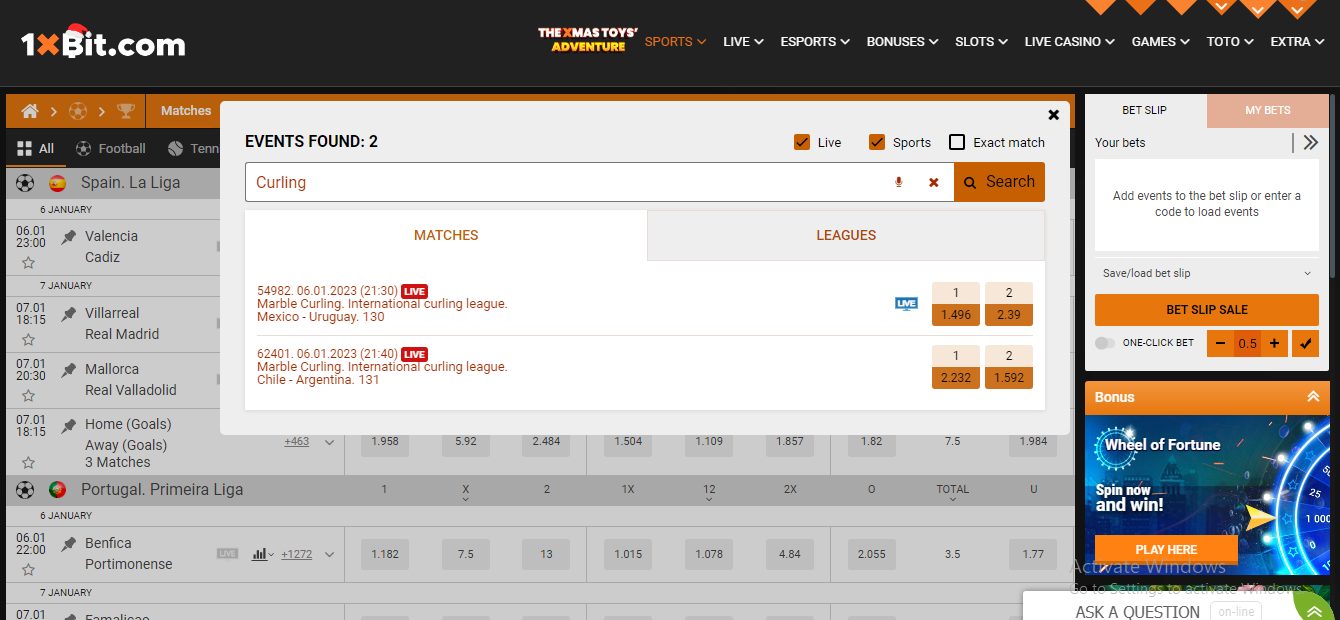
Task: Uncheck the Live search filter
Action: (x=802, y=142)
